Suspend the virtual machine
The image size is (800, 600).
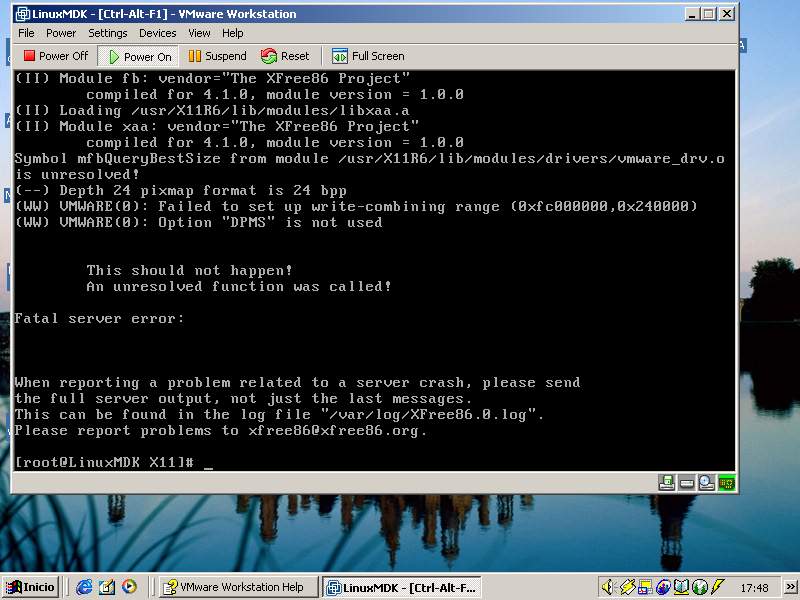[217, 56]
